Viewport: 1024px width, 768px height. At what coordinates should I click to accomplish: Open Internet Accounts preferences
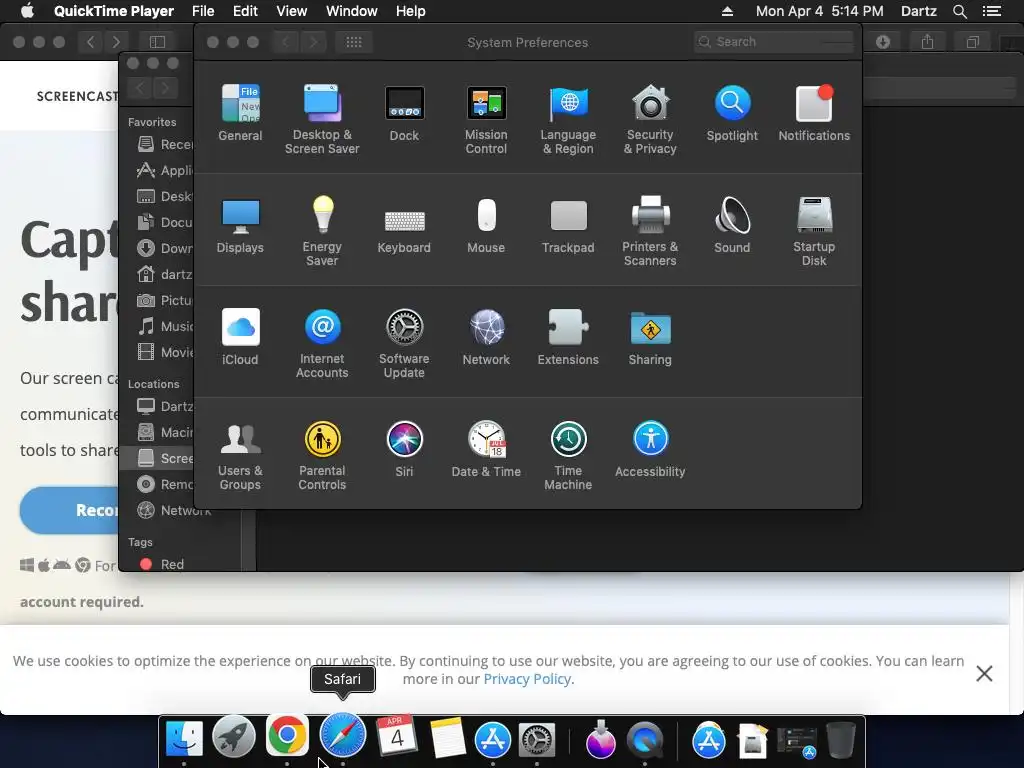pyautogui.click(x=322, y=343)
